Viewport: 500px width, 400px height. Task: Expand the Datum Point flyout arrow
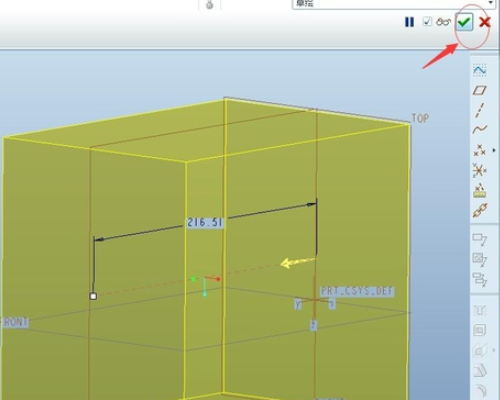[x=494, y=150]
